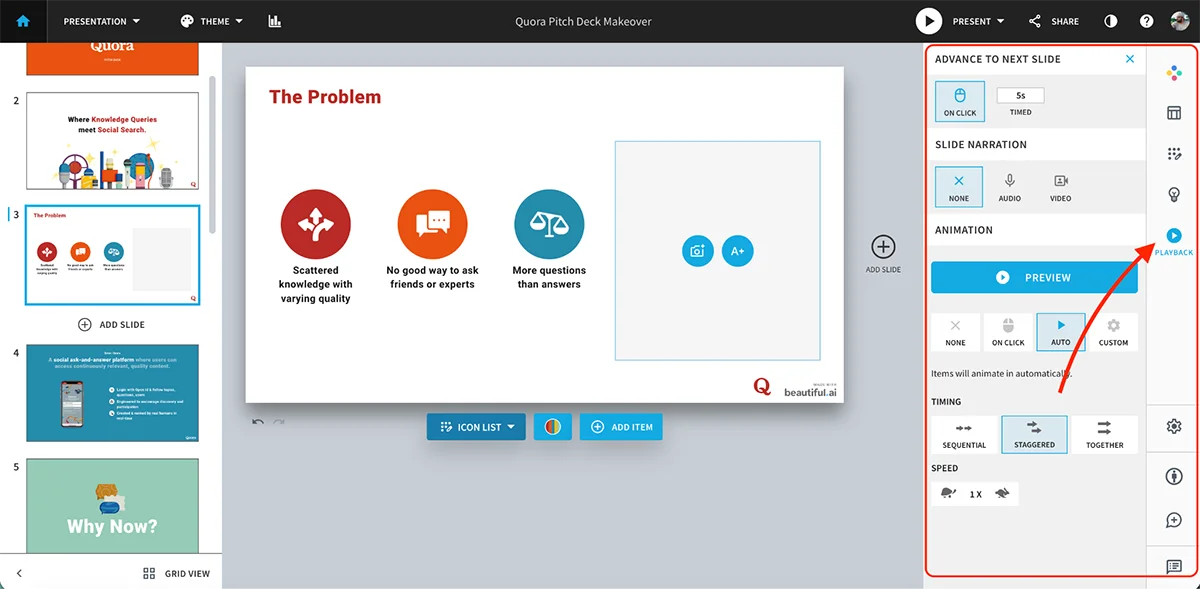This screenshot has width=1200, height=589.
Task: Choose Audio slide narration
Action: tap(1010, 186)
